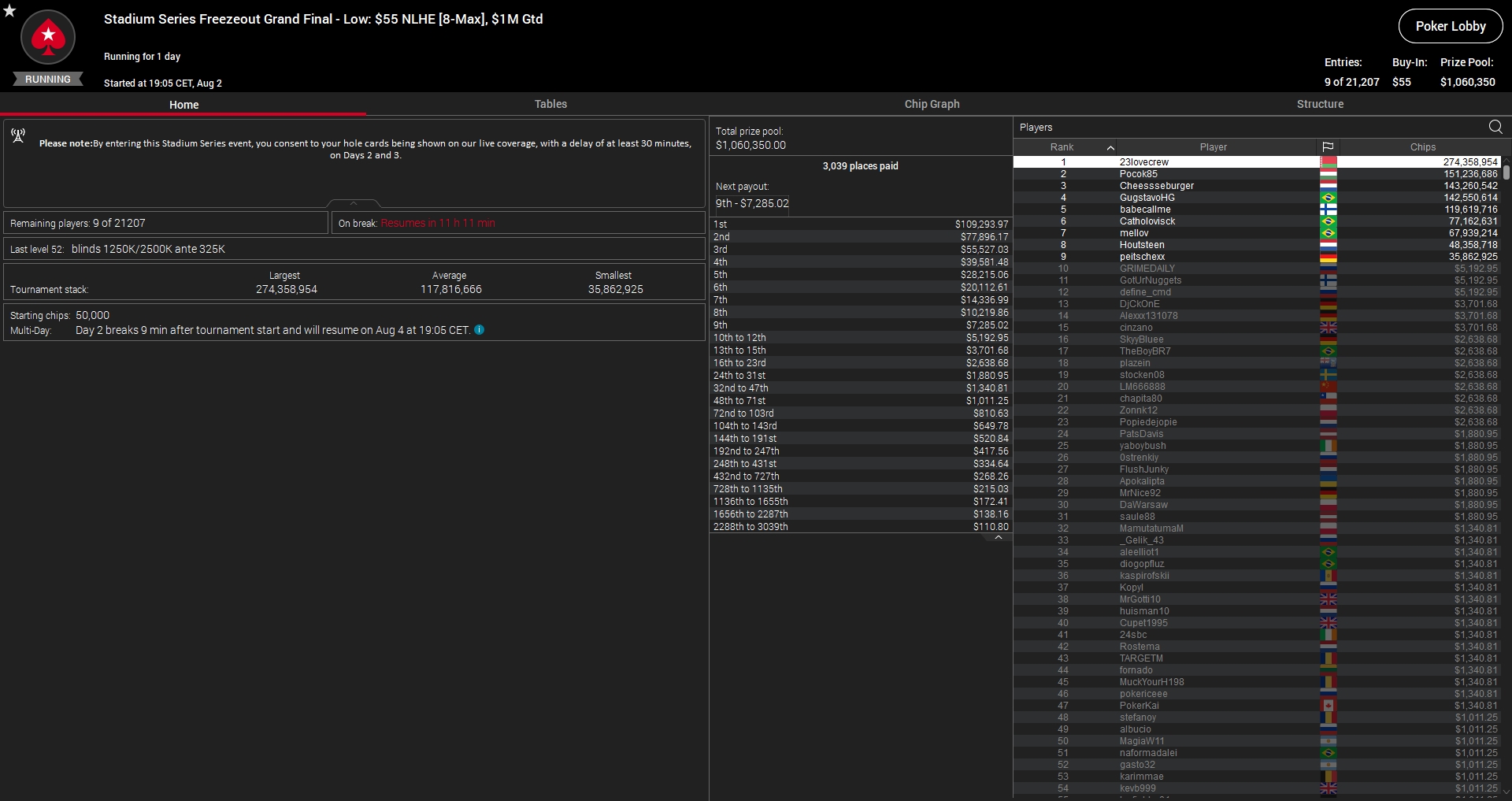Click the Next payout 9th value
This screenshot has width=1512, height=801.
[x=752, y=203]
